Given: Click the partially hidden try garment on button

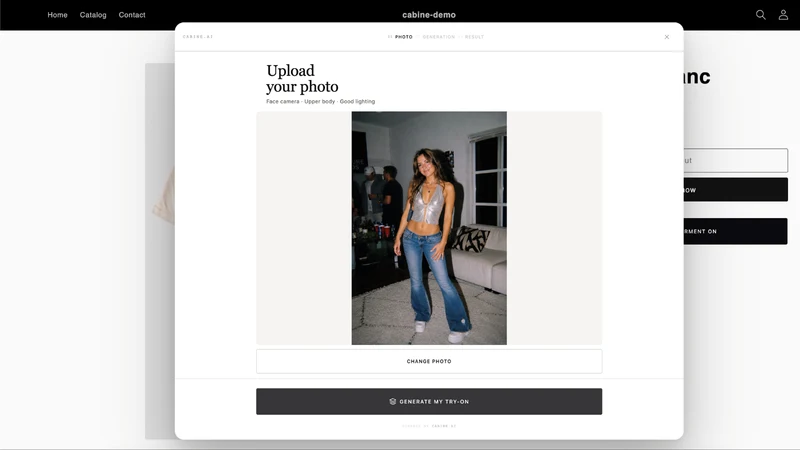Looking at the screenshot, I should coord(735,231).
